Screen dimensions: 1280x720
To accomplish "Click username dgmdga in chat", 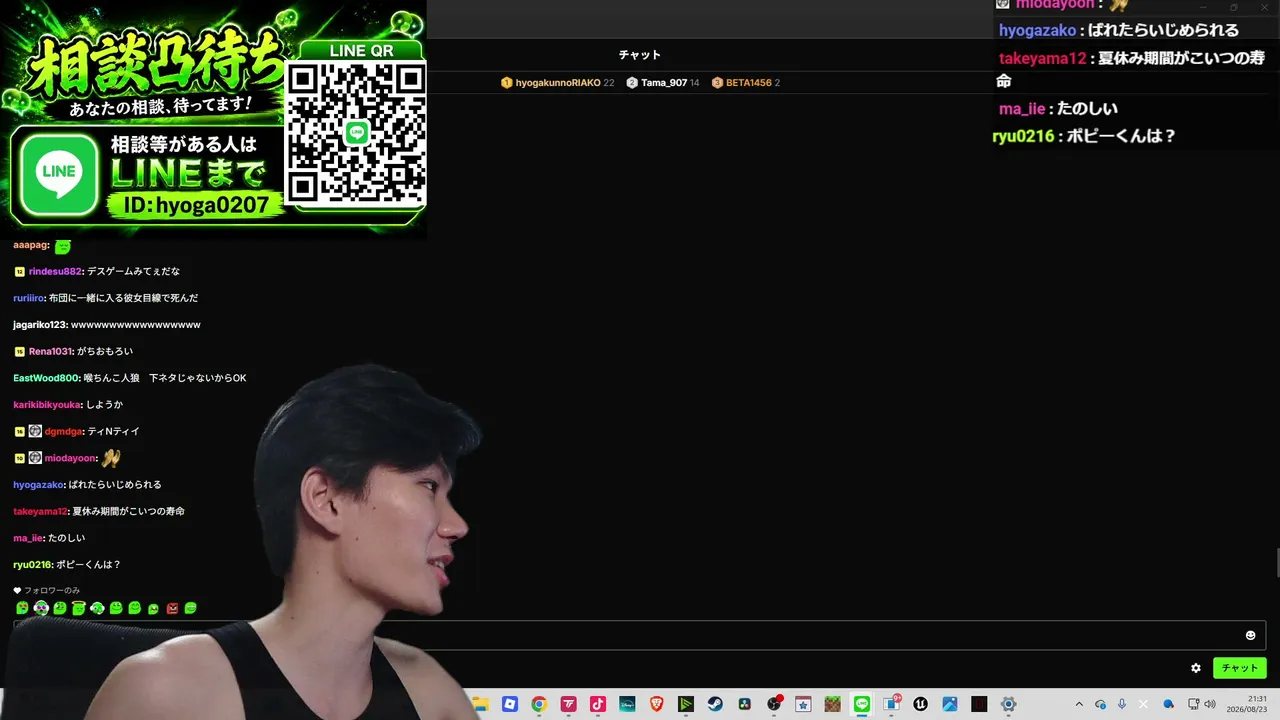I will click(63, 432).
